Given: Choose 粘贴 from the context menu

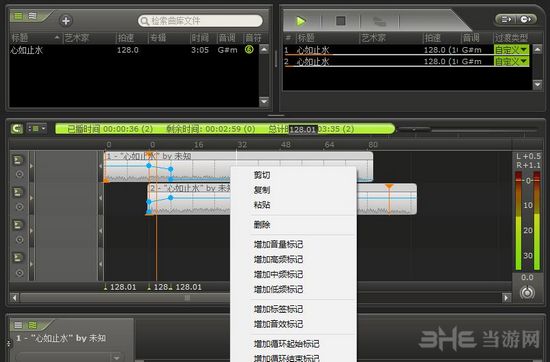Looking at the screenshot, I should pos(262,205).
